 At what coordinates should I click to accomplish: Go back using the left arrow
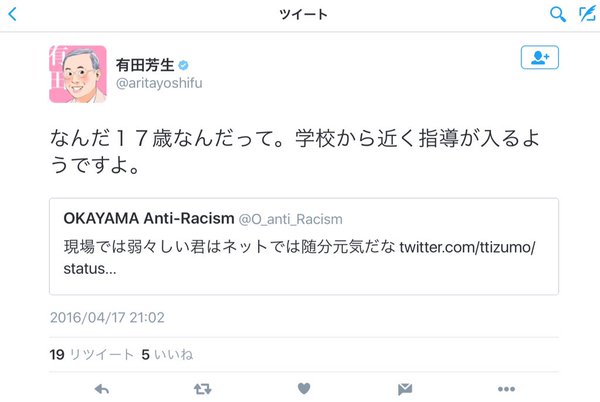pyautogui.click(x=13, y=15)
